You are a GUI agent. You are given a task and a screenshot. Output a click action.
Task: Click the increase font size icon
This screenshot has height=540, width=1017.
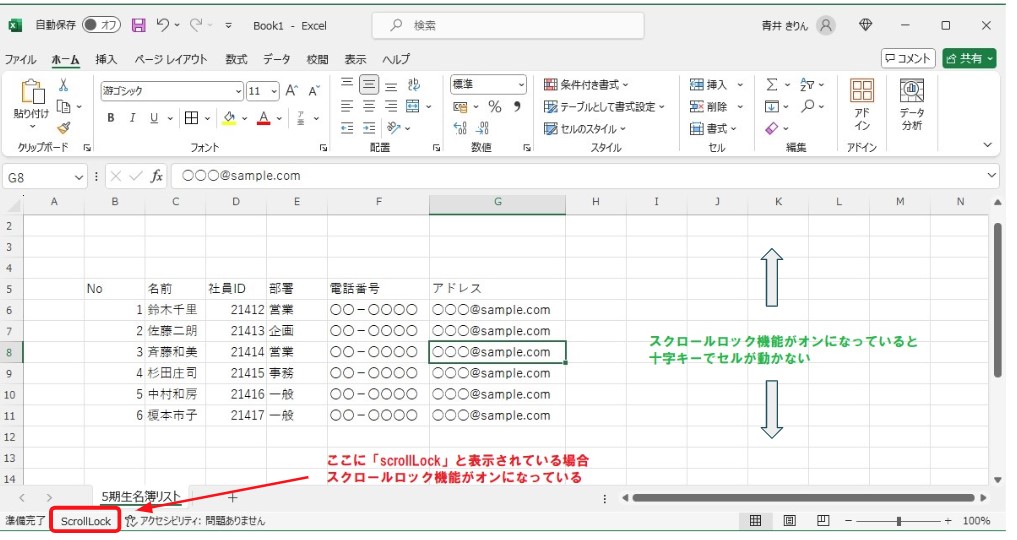pyautogui.click(x=292, y=91)
